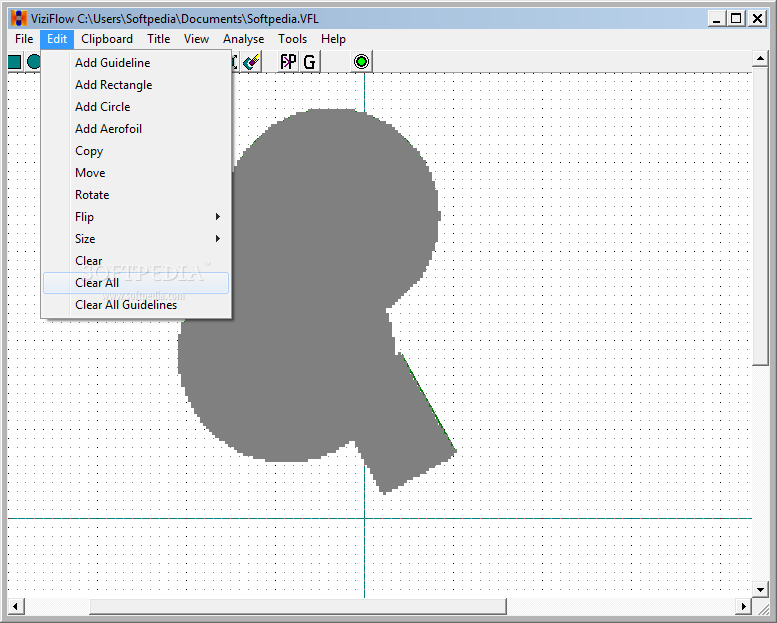Click the horizontal scrollbar right arrow
Viewport: 777px width, 623px height.
point(743,606)
